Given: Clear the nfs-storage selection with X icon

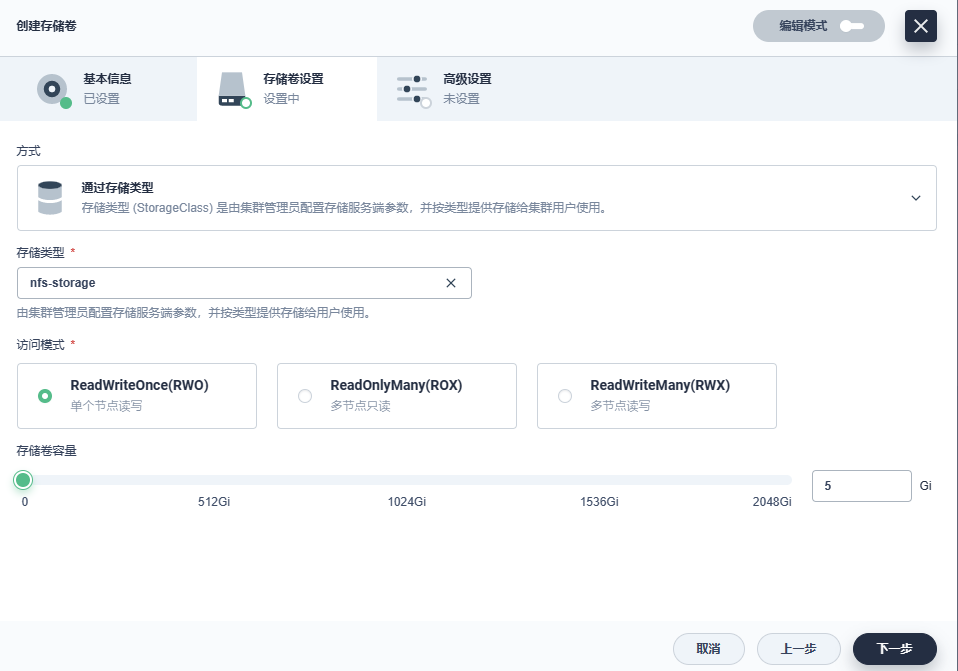Looking at the screenshot, I should coord(451,283).
